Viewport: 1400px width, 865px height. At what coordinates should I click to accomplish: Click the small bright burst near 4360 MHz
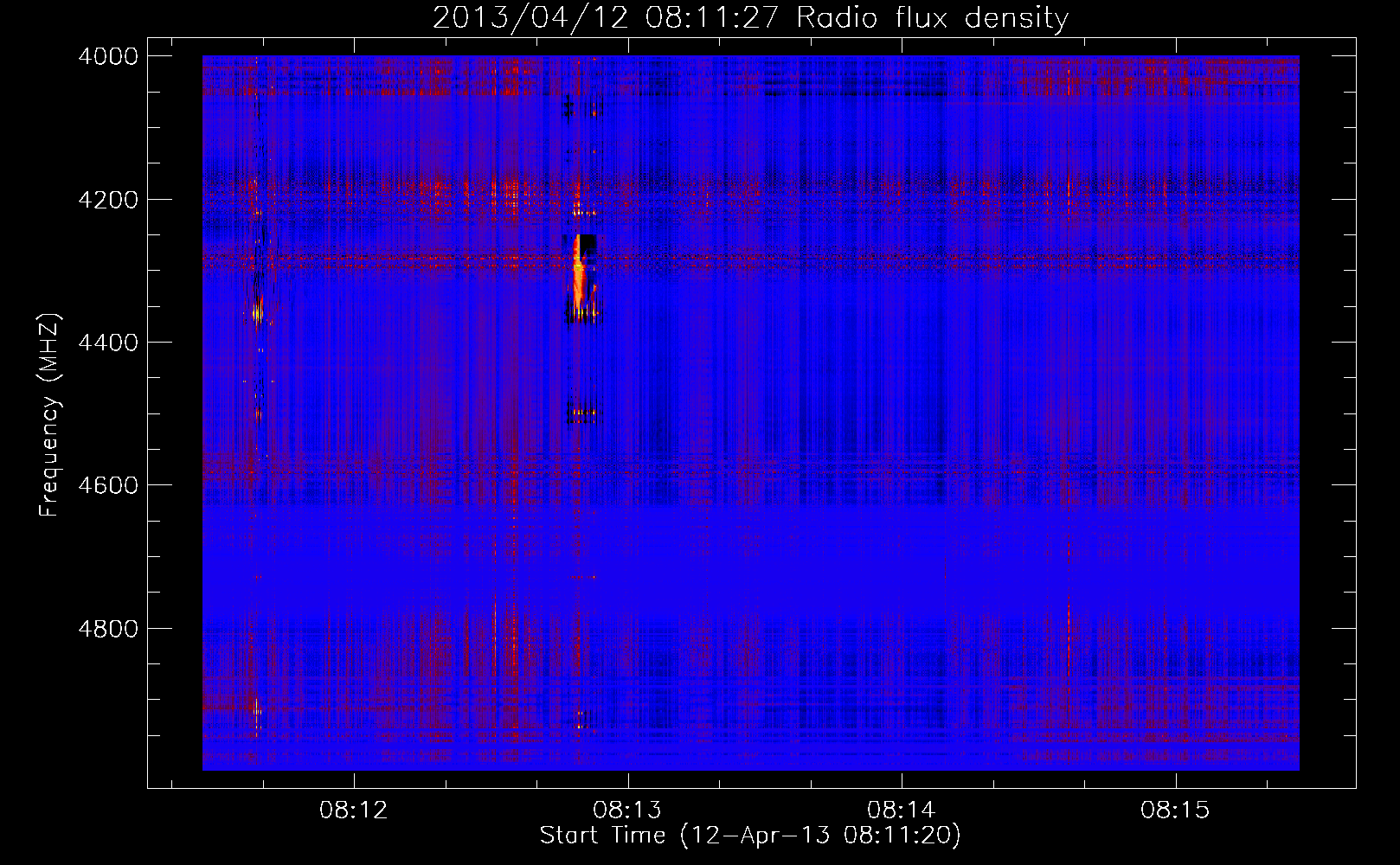(x=257, y=311)
